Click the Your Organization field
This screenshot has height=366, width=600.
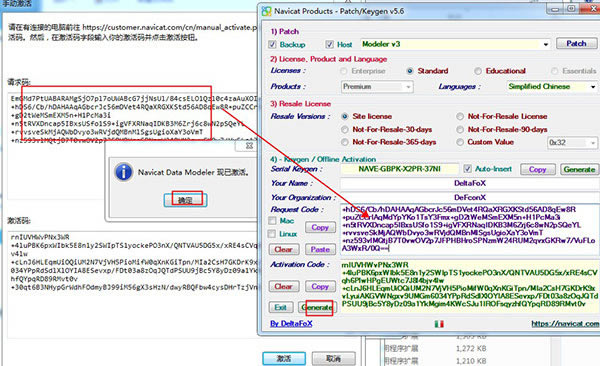click(x=470, y=198)
